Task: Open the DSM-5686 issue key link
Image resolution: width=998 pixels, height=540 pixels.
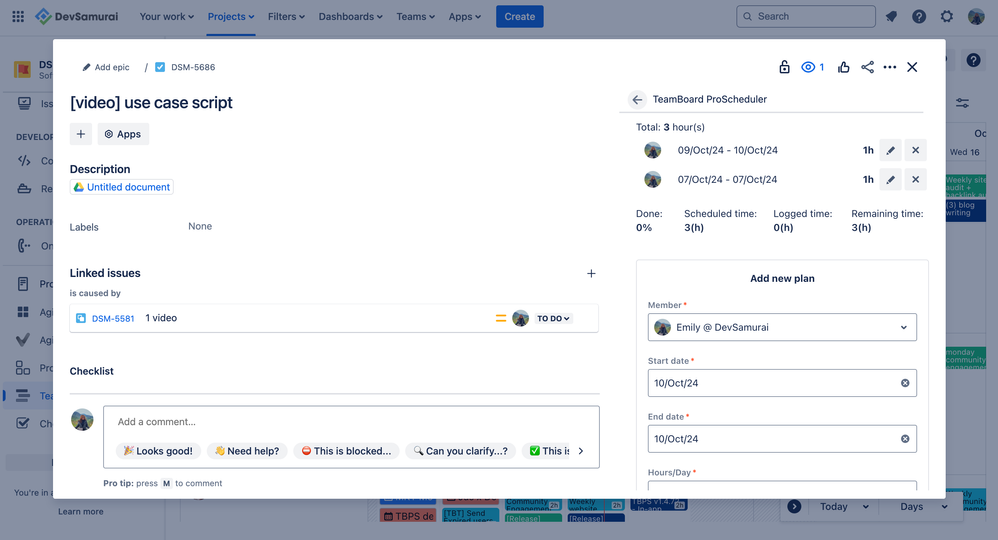Action: pyautogui.click(x=193, y=67)
